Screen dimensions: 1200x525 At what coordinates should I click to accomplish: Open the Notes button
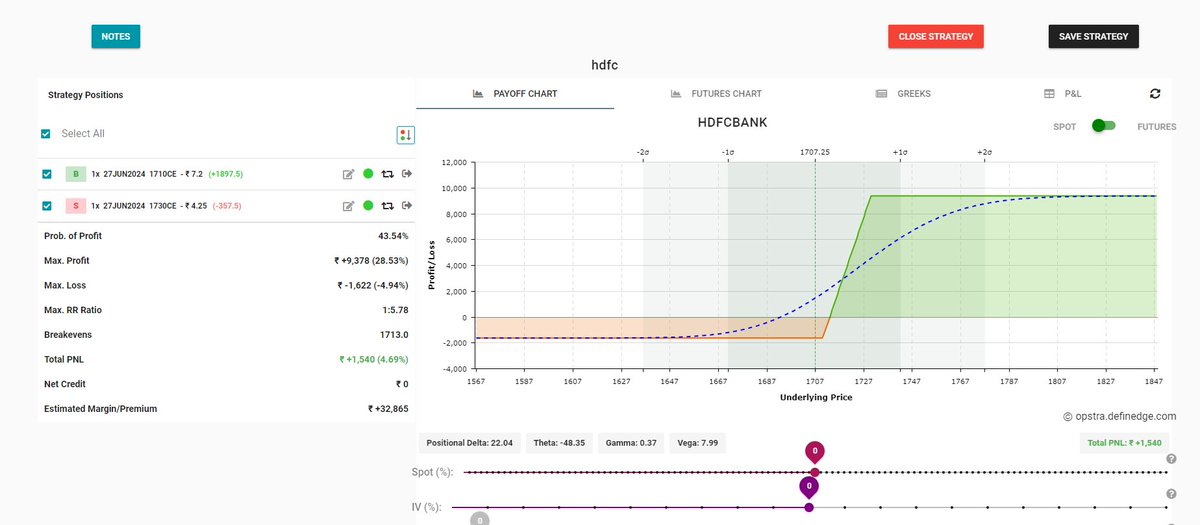point(116,36)
